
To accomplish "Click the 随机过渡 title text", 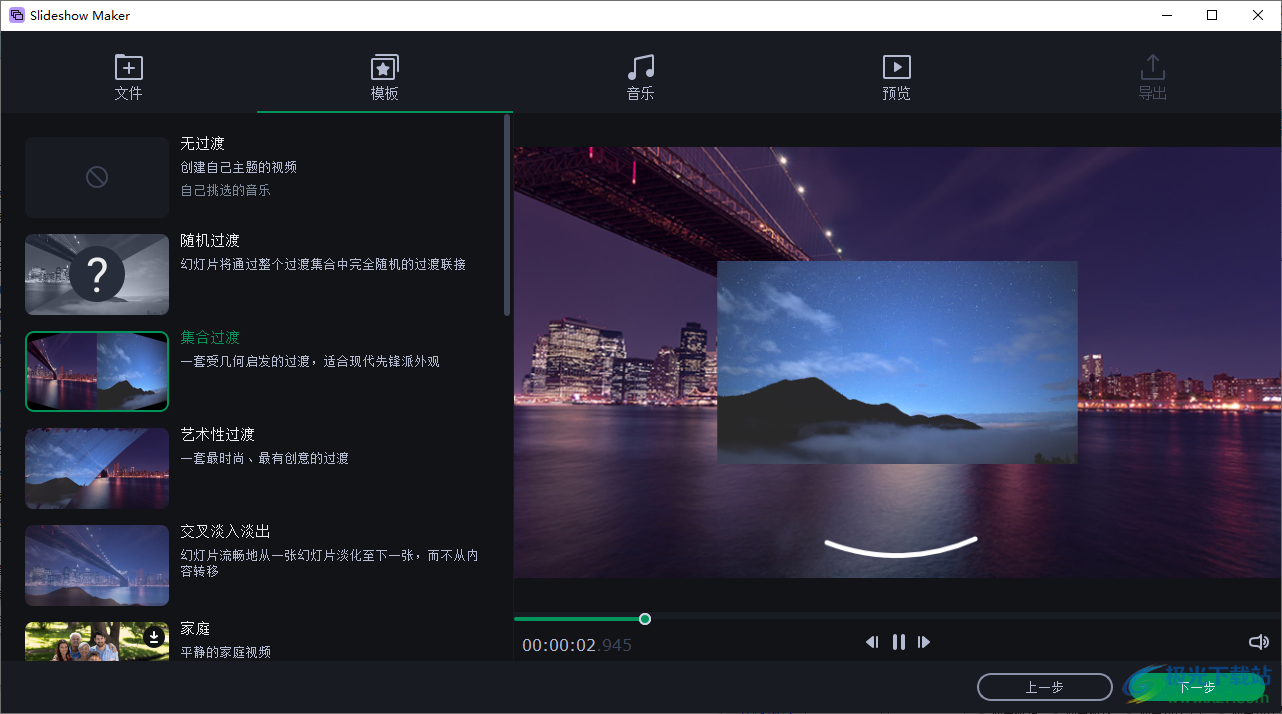I will coord(210,240).
